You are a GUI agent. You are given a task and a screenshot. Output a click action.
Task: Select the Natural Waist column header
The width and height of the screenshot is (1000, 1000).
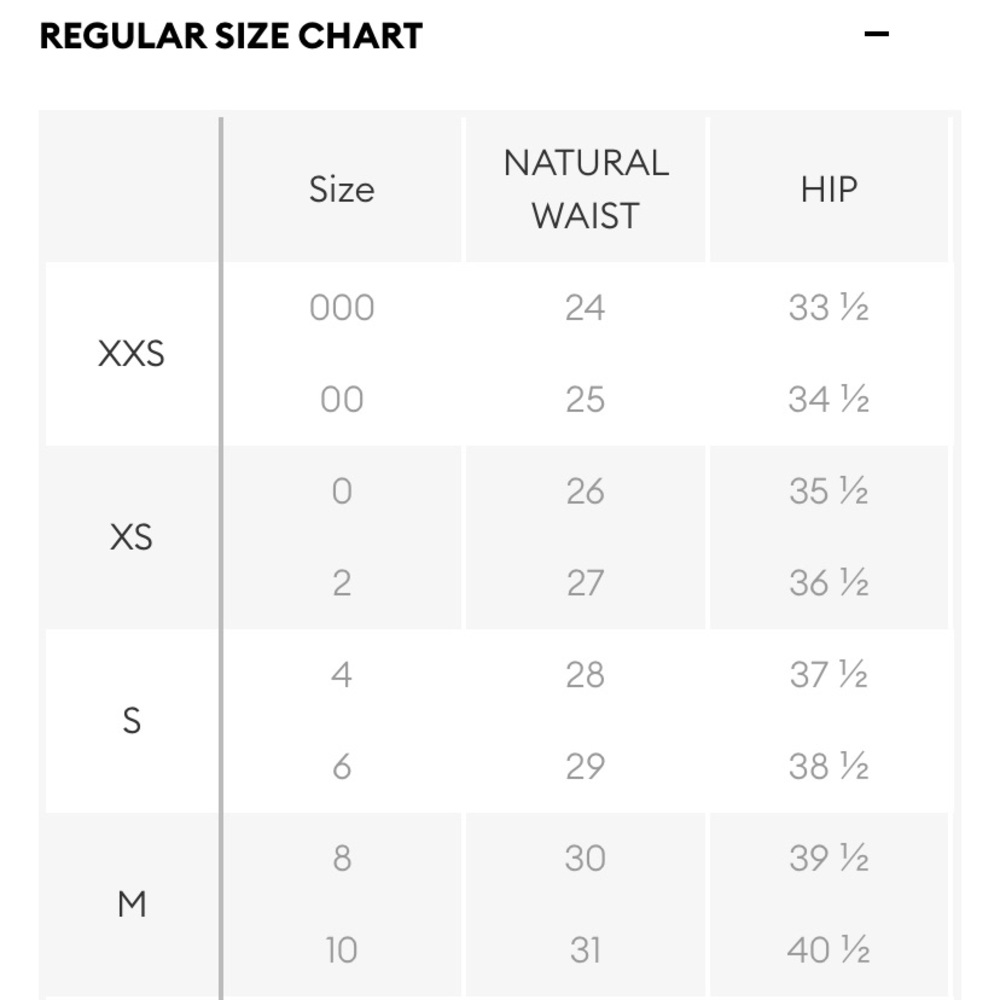click(585, 189)
